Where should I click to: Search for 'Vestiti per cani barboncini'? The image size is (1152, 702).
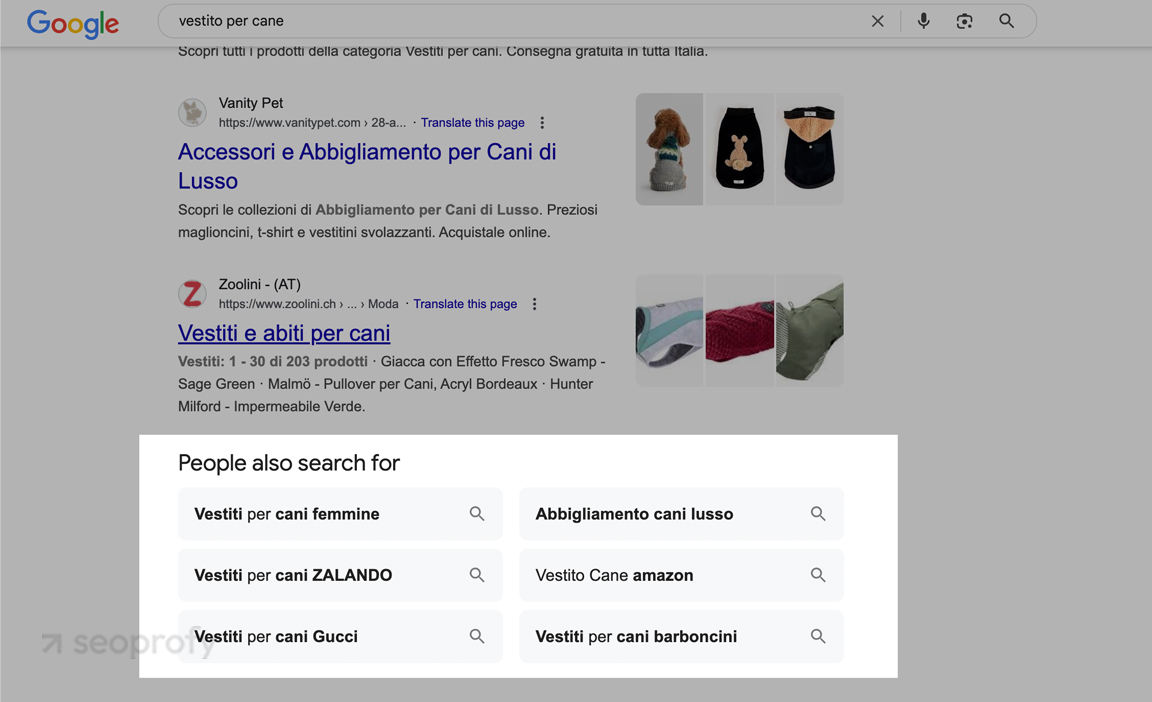click(681, 637)
